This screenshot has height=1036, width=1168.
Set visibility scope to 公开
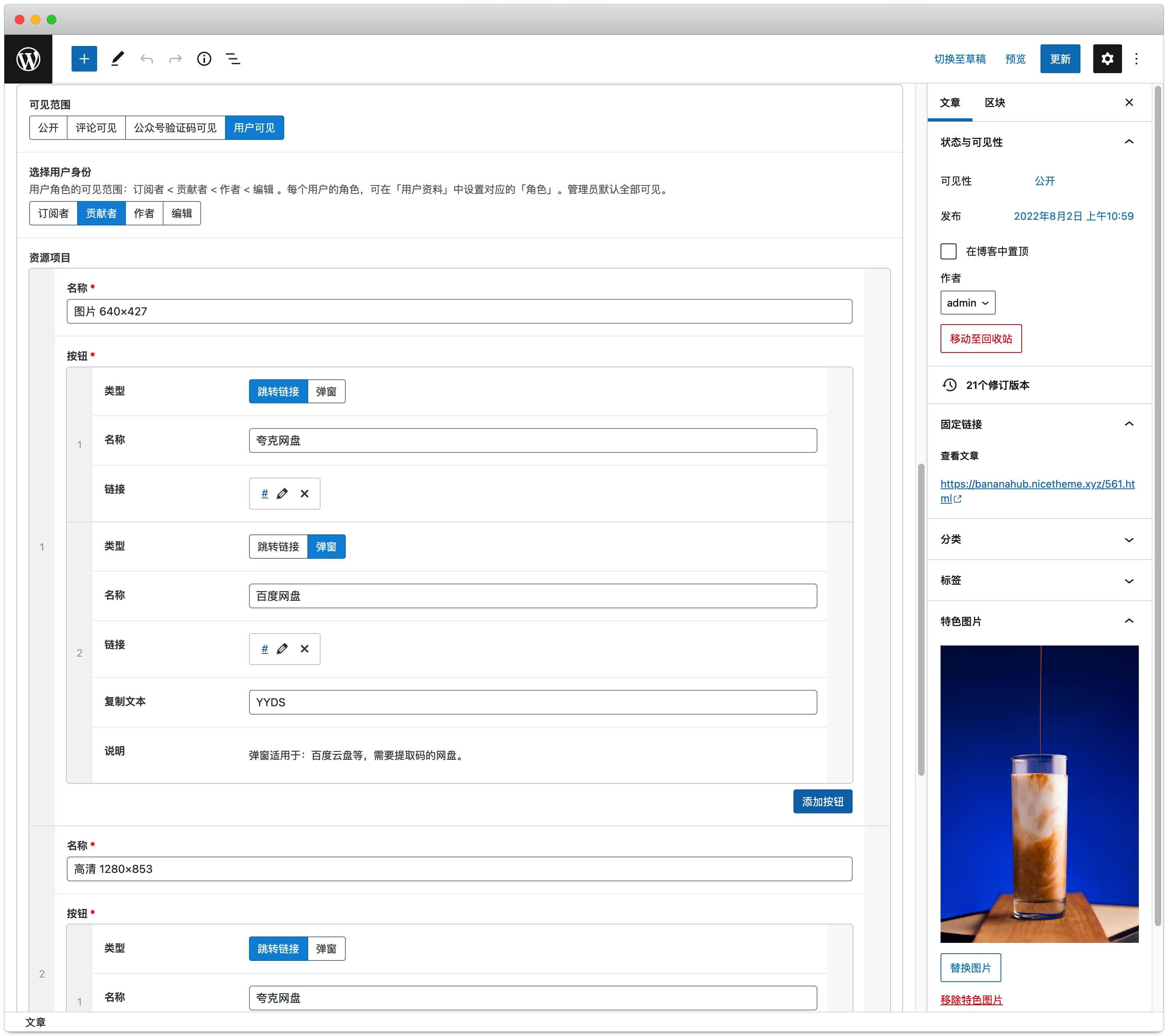point(49,128)
